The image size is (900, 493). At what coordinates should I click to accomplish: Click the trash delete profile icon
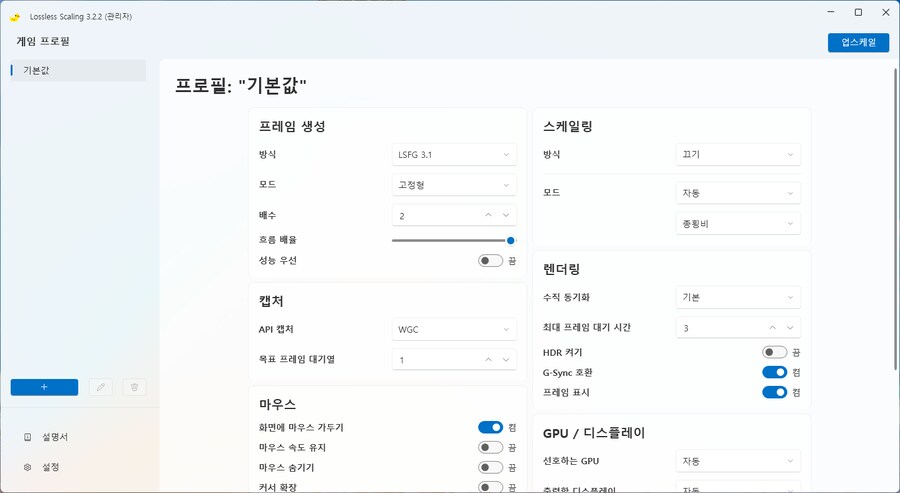pyautogui.click(x=134, y=387)
